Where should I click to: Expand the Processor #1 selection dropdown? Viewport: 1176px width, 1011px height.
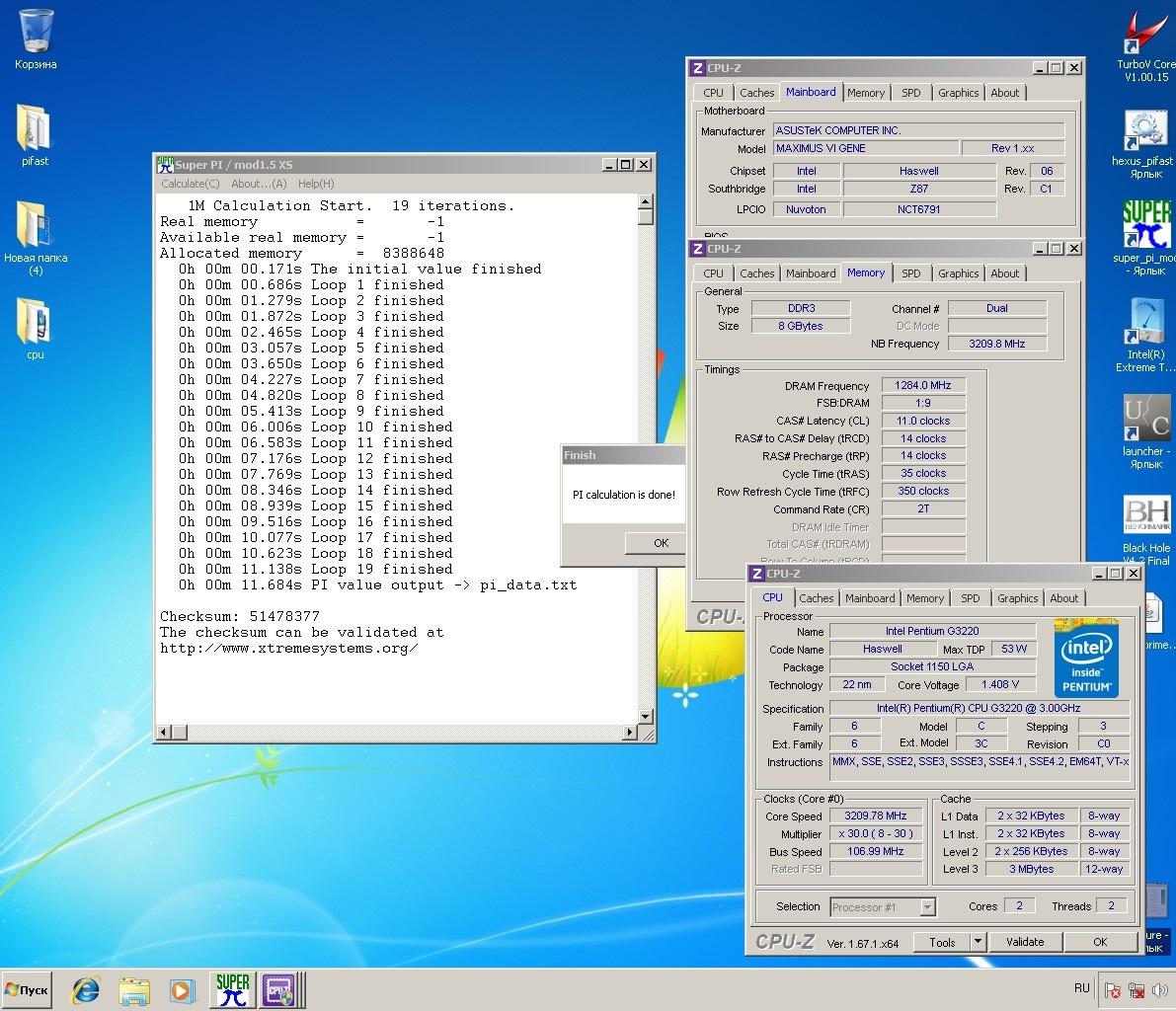click(928, 907)
